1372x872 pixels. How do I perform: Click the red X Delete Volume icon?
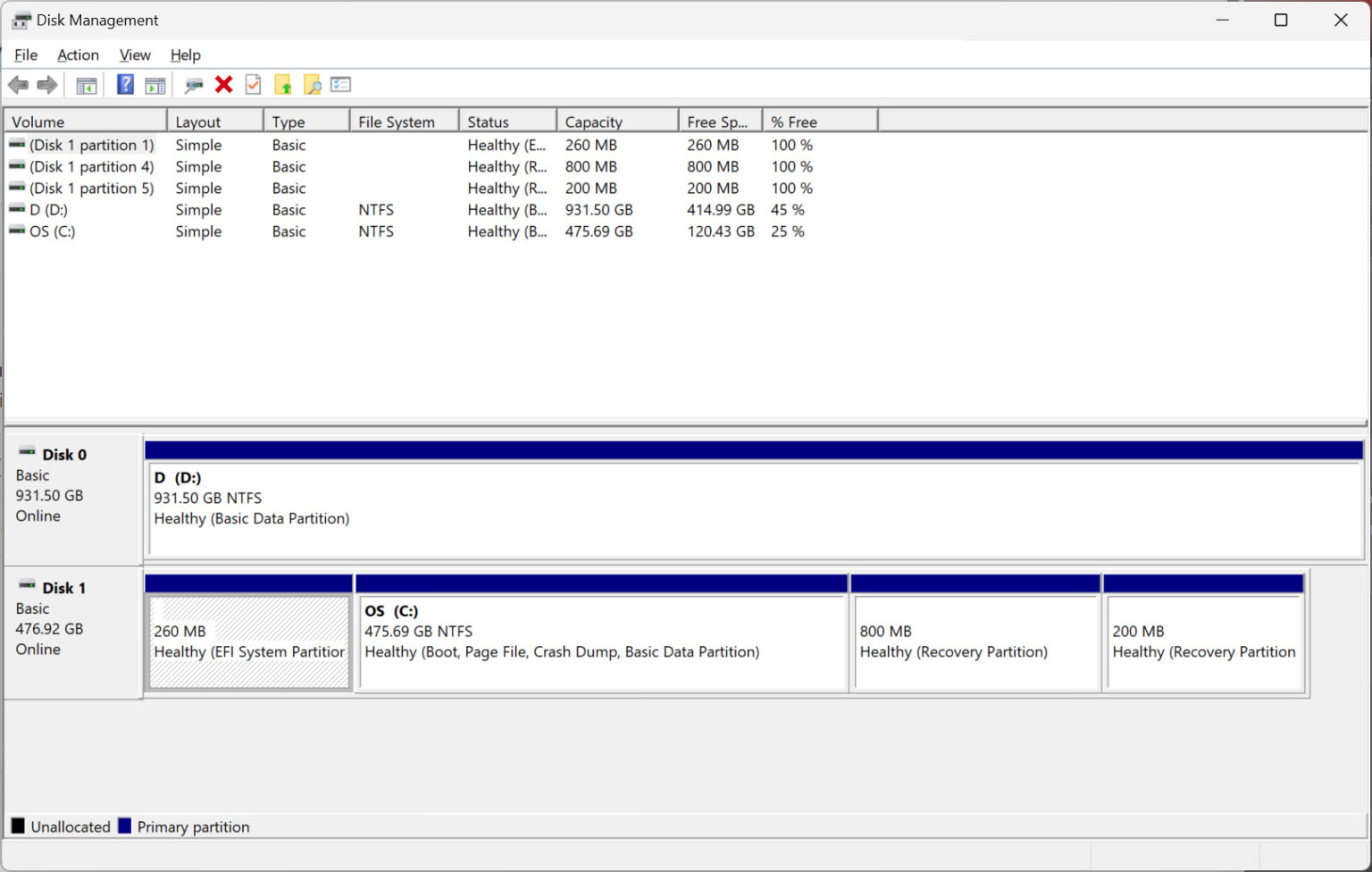pos(223,84)
